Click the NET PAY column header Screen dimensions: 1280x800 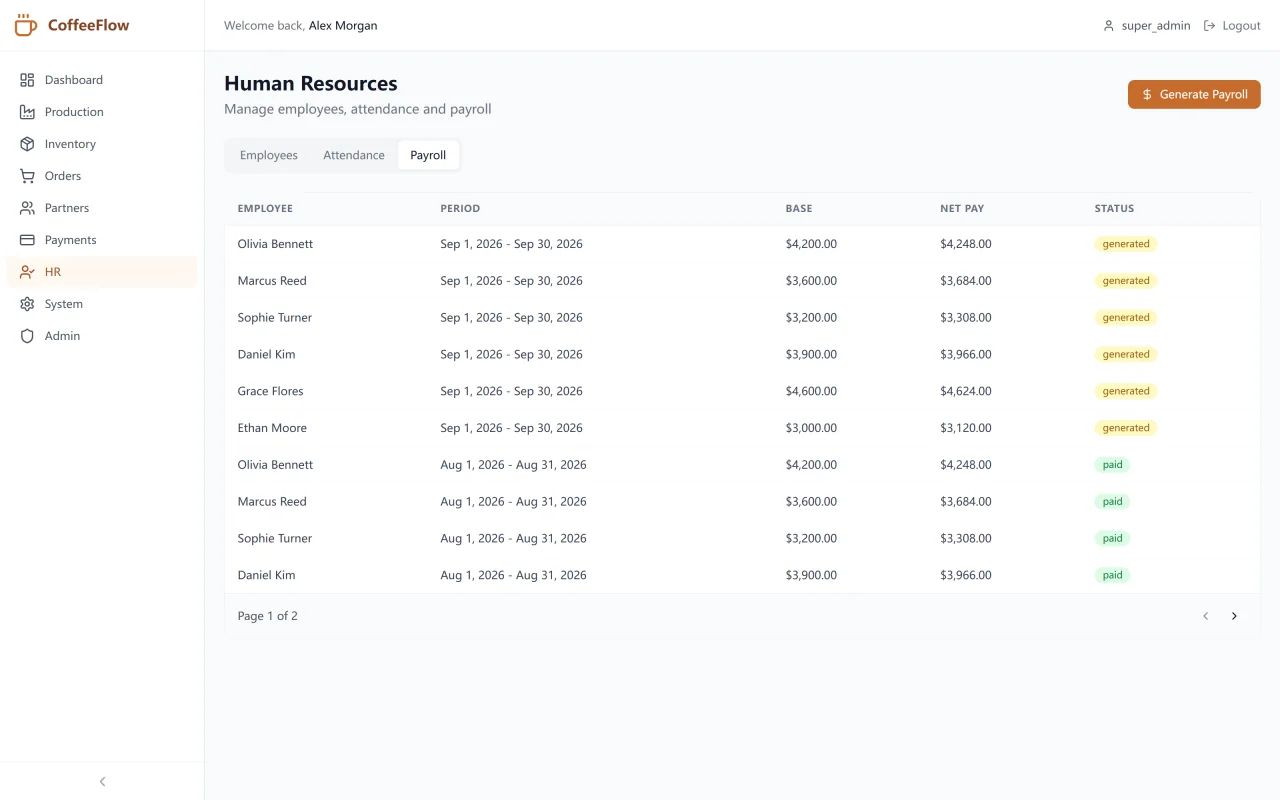point(962,209)
